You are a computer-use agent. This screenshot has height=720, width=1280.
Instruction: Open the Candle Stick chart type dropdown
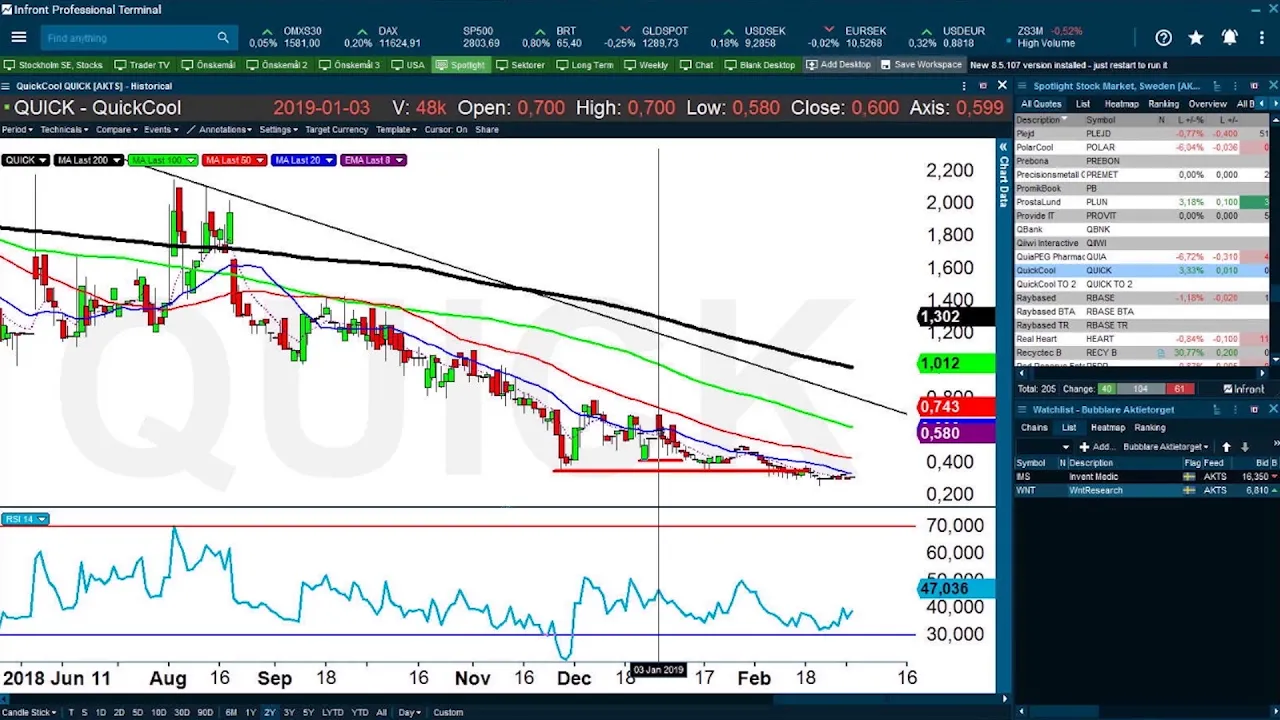coord(30,713)
